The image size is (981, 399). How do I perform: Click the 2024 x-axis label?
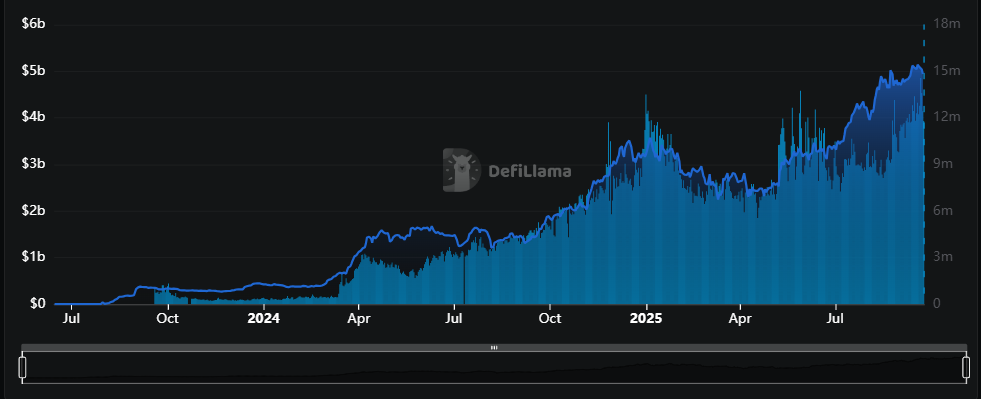tap(263, 318)
